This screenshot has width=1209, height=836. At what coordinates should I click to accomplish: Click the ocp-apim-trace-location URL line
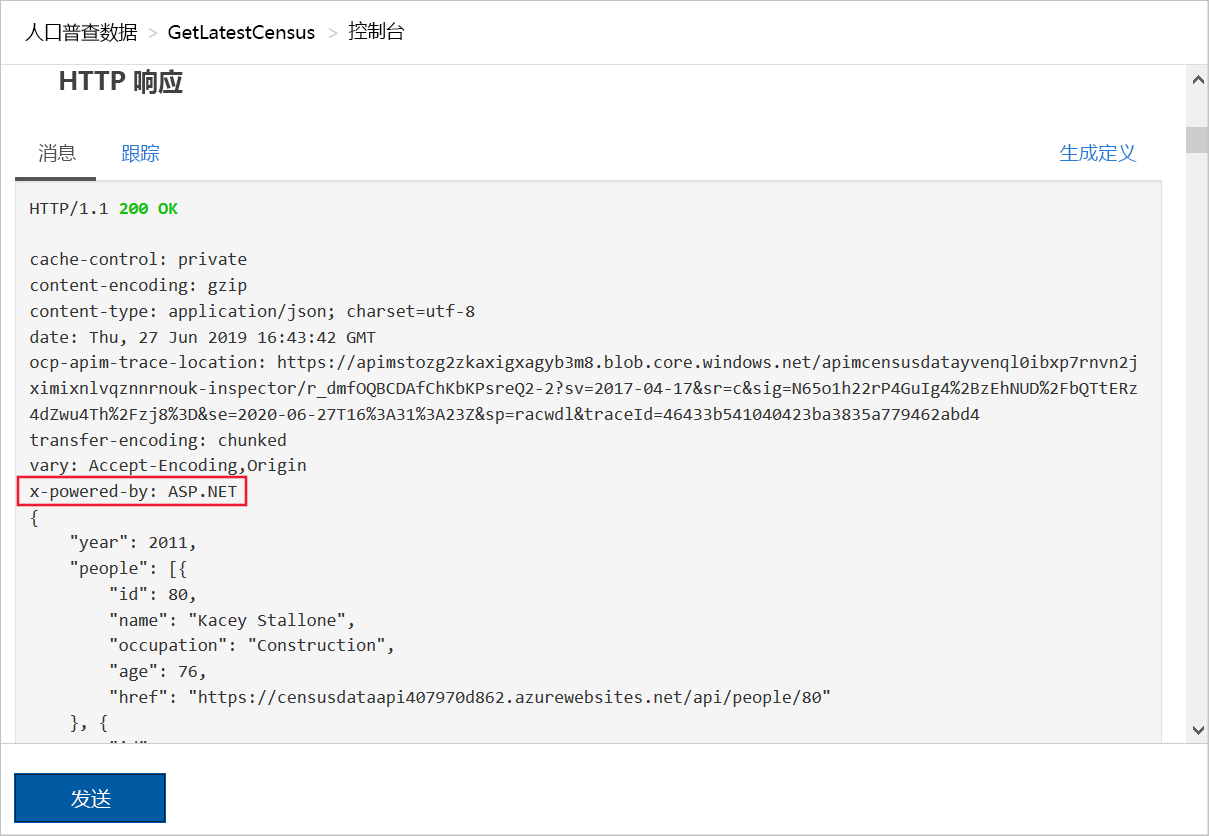[x=583, y=388]
